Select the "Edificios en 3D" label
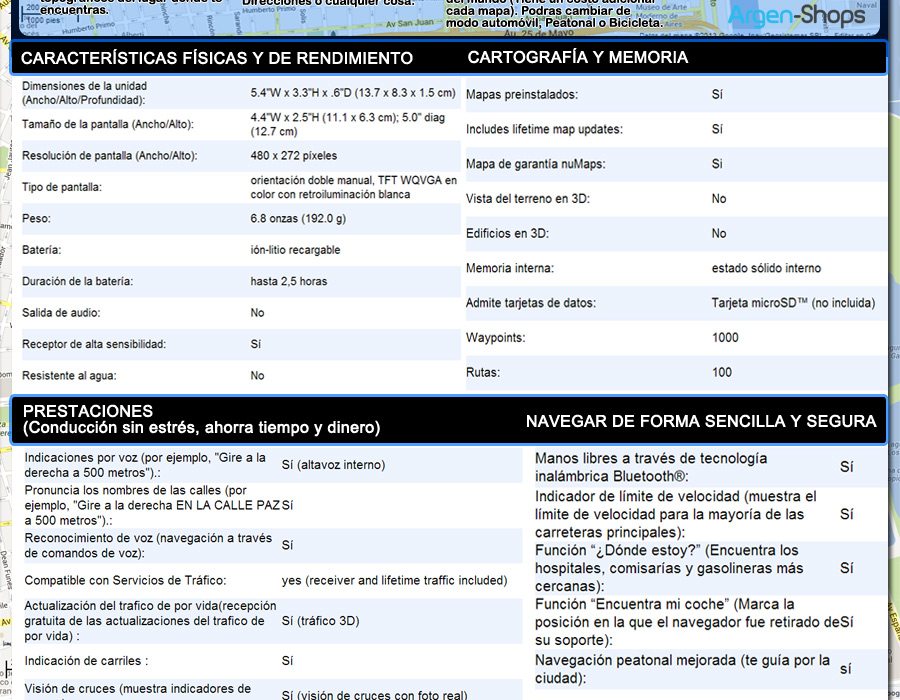 [507, 234]
